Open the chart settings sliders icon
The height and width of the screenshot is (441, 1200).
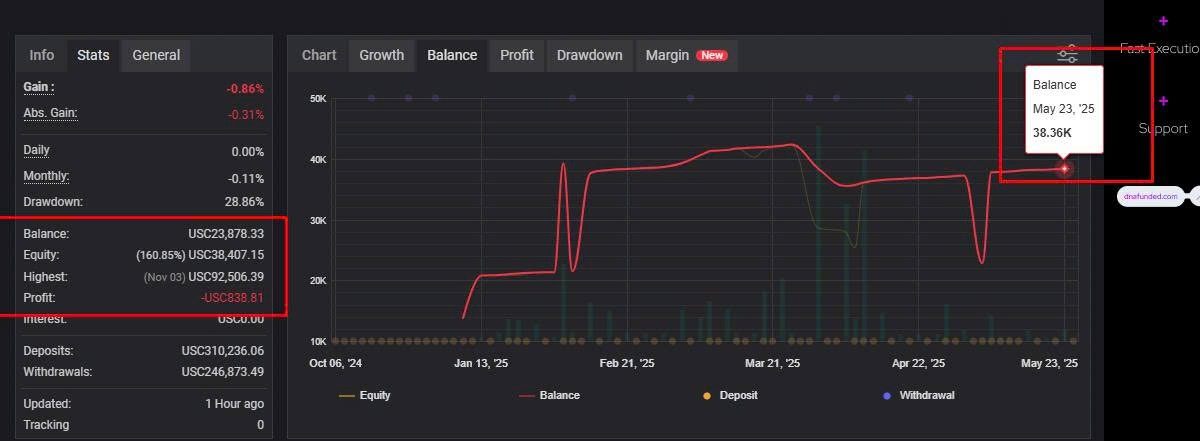pyautogui.click(x=1068, y=54)
